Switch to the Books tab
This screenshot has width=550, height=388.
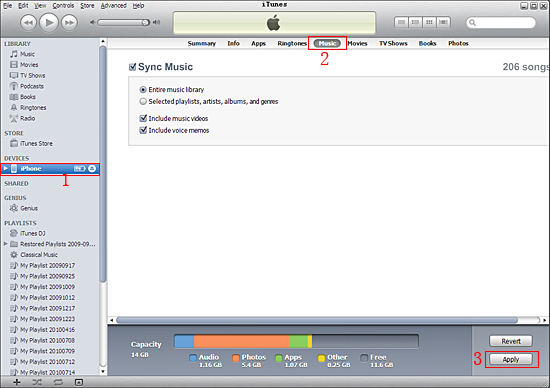(x=428, y=44)
